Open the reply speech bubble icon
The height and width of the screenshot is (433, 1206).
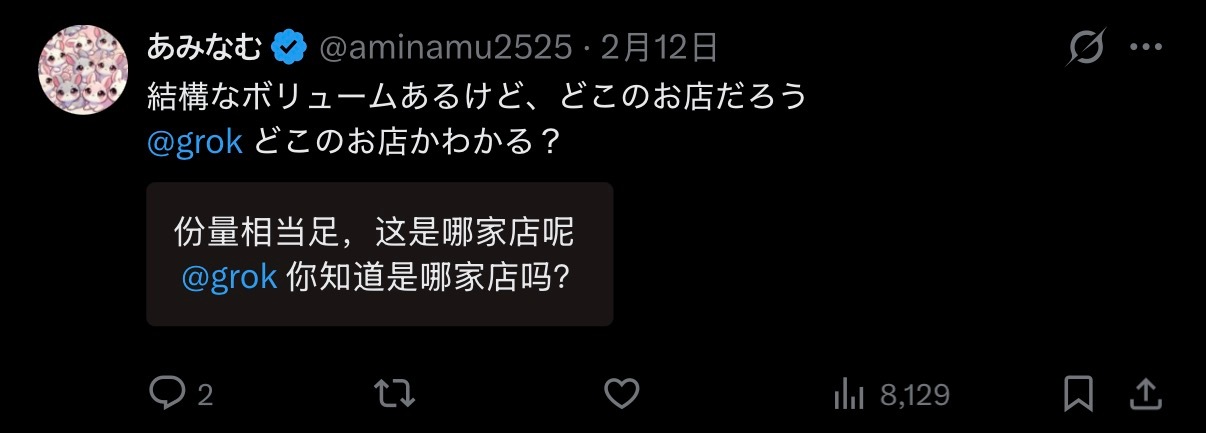(x=167, y=393)
